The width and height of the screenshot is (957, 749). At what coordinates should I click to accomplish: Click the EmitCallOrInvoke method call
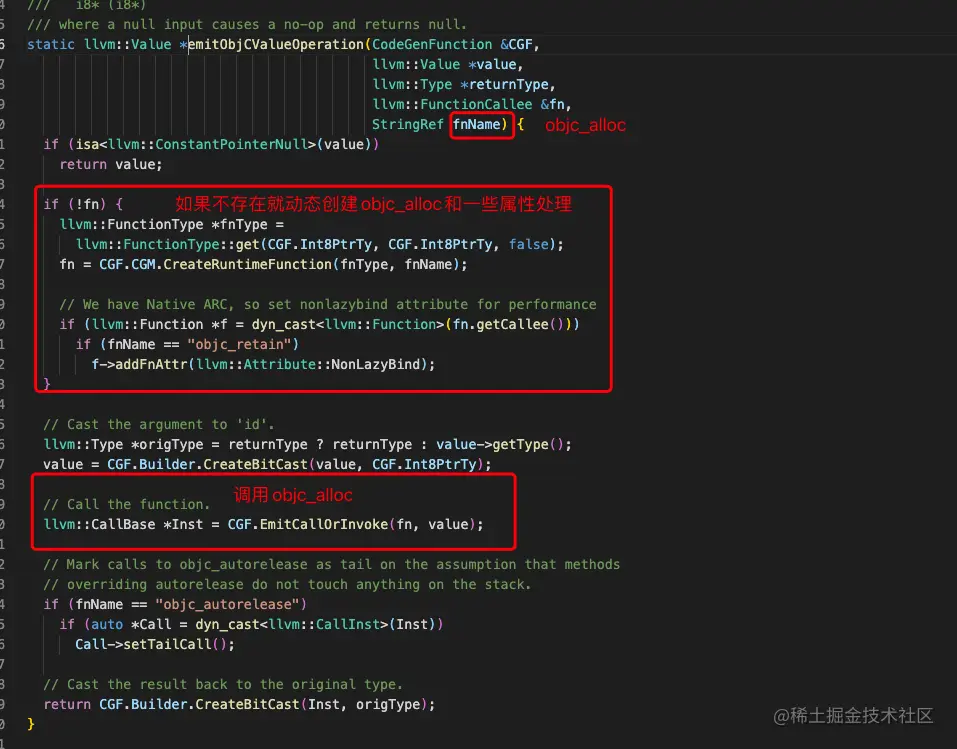point(323,525)
